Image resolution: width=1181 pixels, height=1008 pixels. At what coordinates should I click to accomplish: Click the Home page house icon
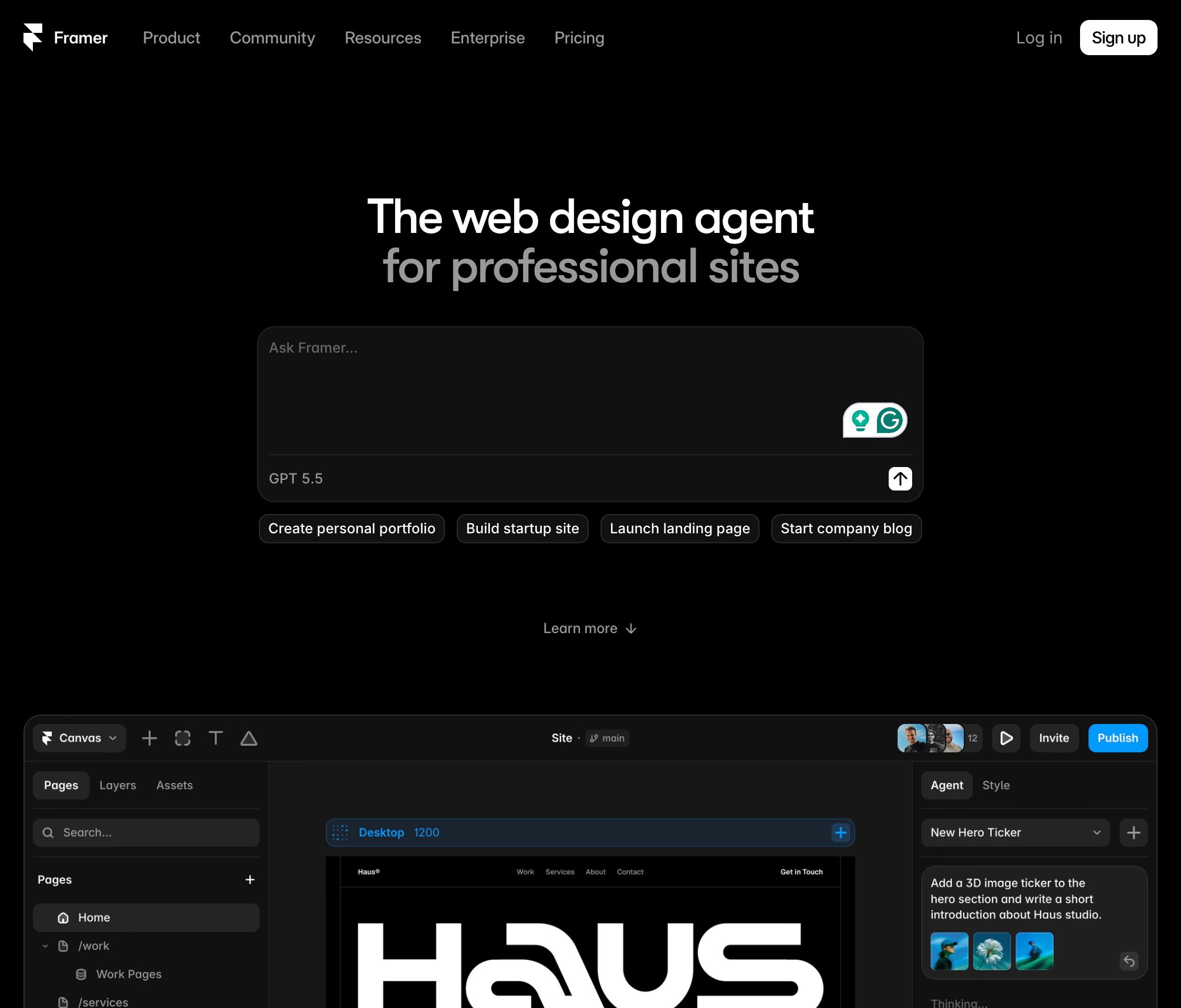(x=63, y=918)
